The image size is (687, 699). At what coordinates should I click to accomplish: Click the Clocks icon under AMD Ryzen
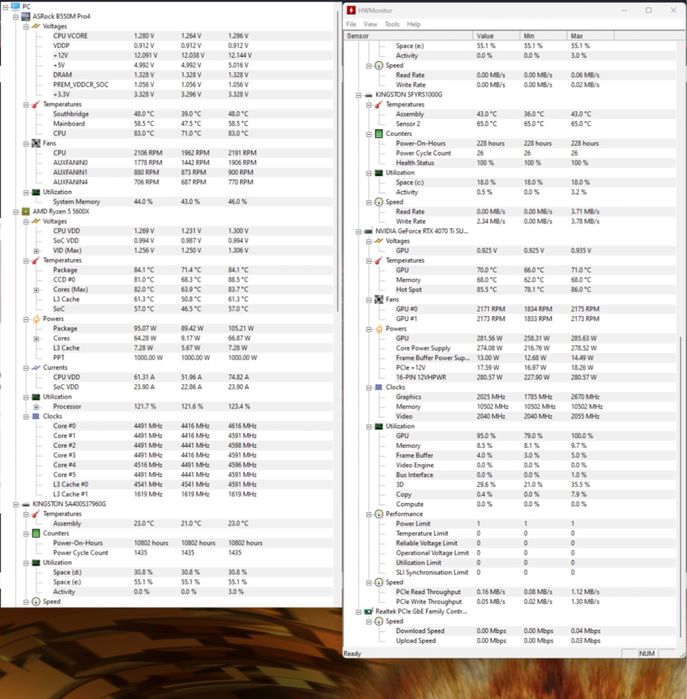36,416
